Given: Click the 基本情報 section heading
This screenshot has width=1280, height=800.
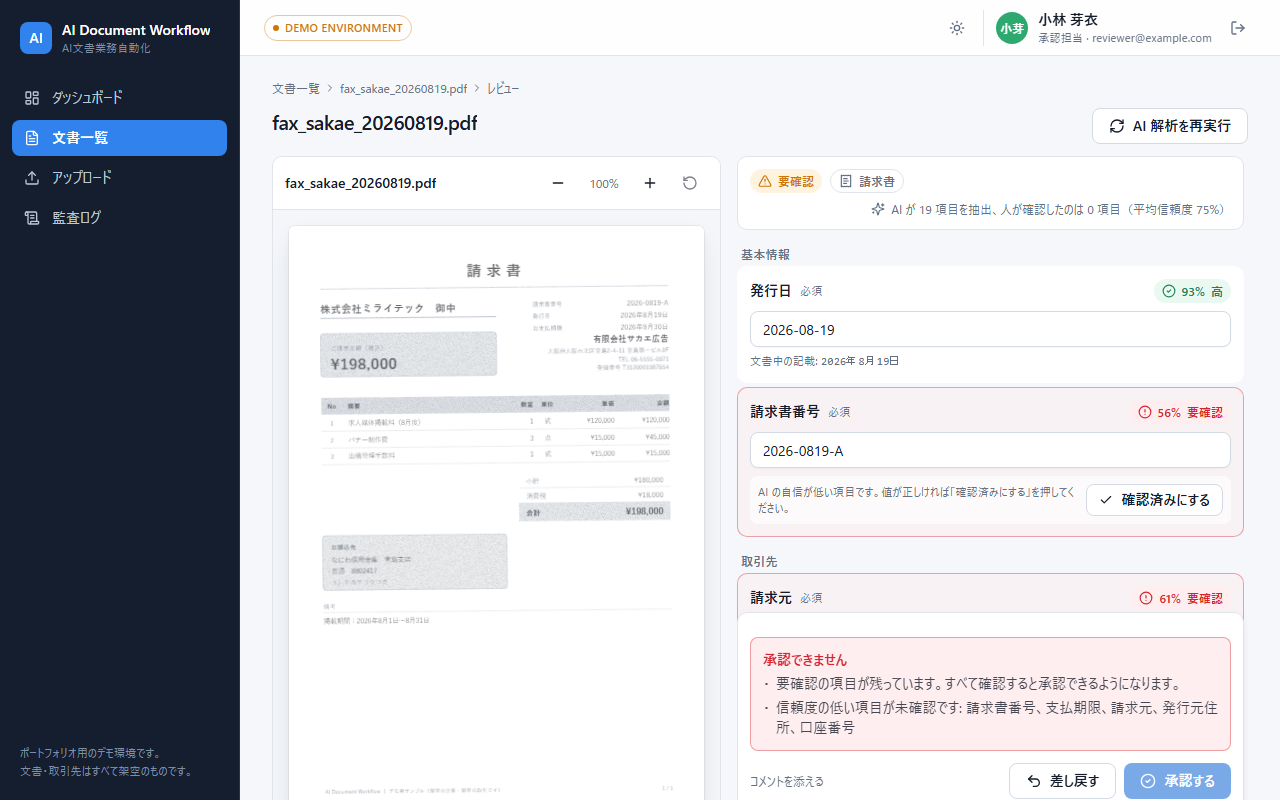Looking at the screenshot, I should [x=766, y=255].
